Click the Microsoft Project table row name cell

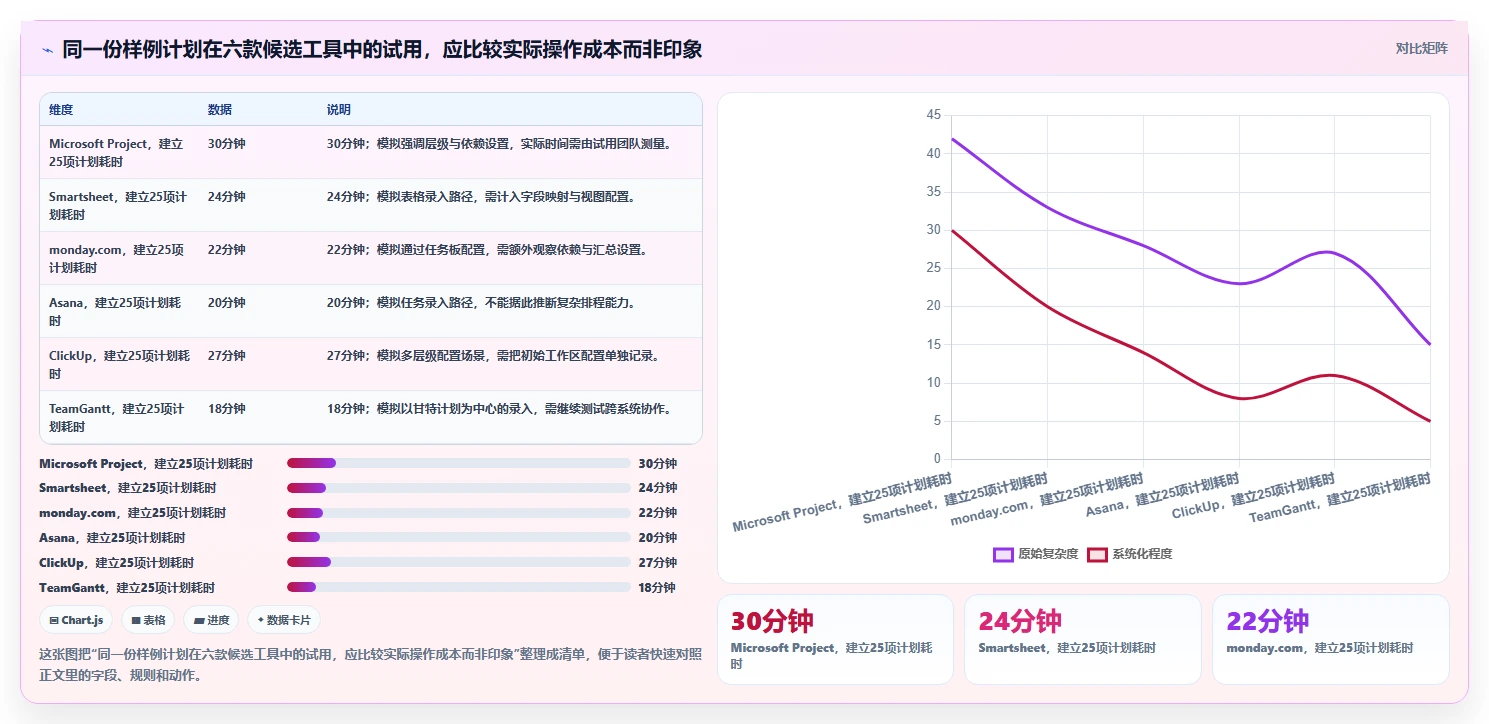119,152
